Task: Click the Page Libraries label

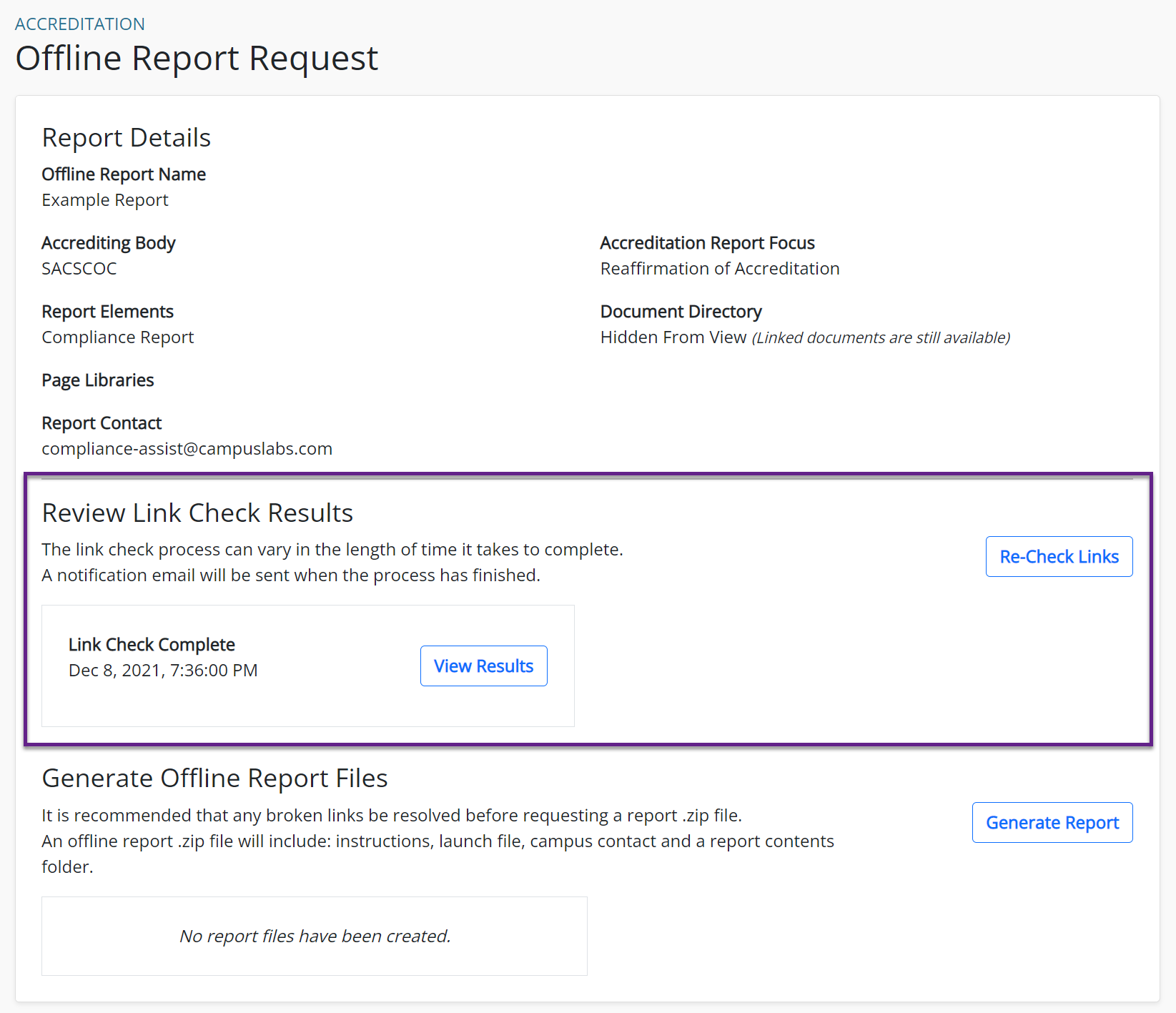Action: click(x=98, y=380)
